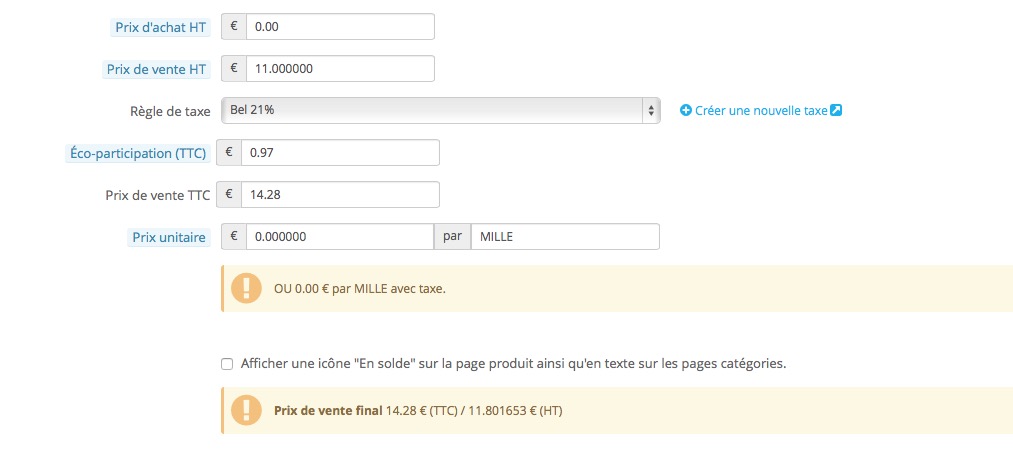Click the euro symbol before Prix d'achat field

[x=234, y=26]
